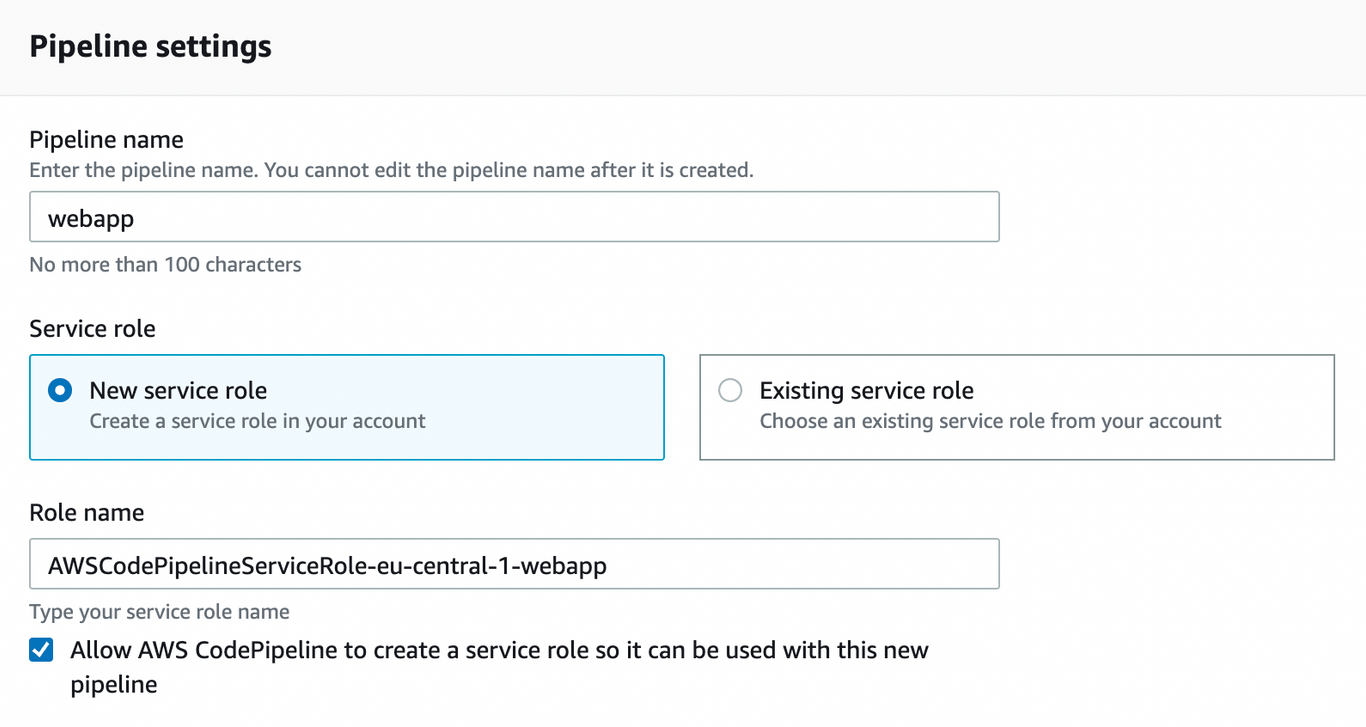Screen dimensions: 1366x727
Task: Click the Pipeline settings heading
Action: tap(150, 45)
